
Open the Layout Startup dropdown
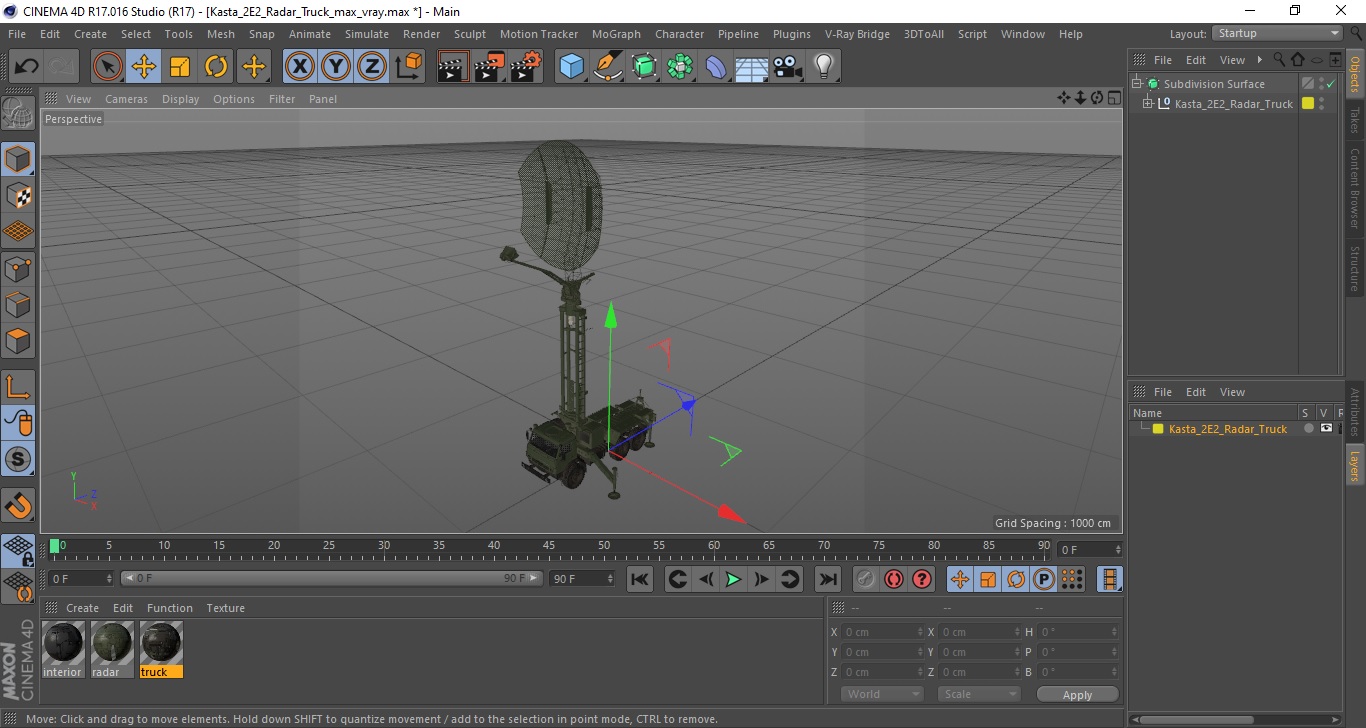(x=1278, y=33)
